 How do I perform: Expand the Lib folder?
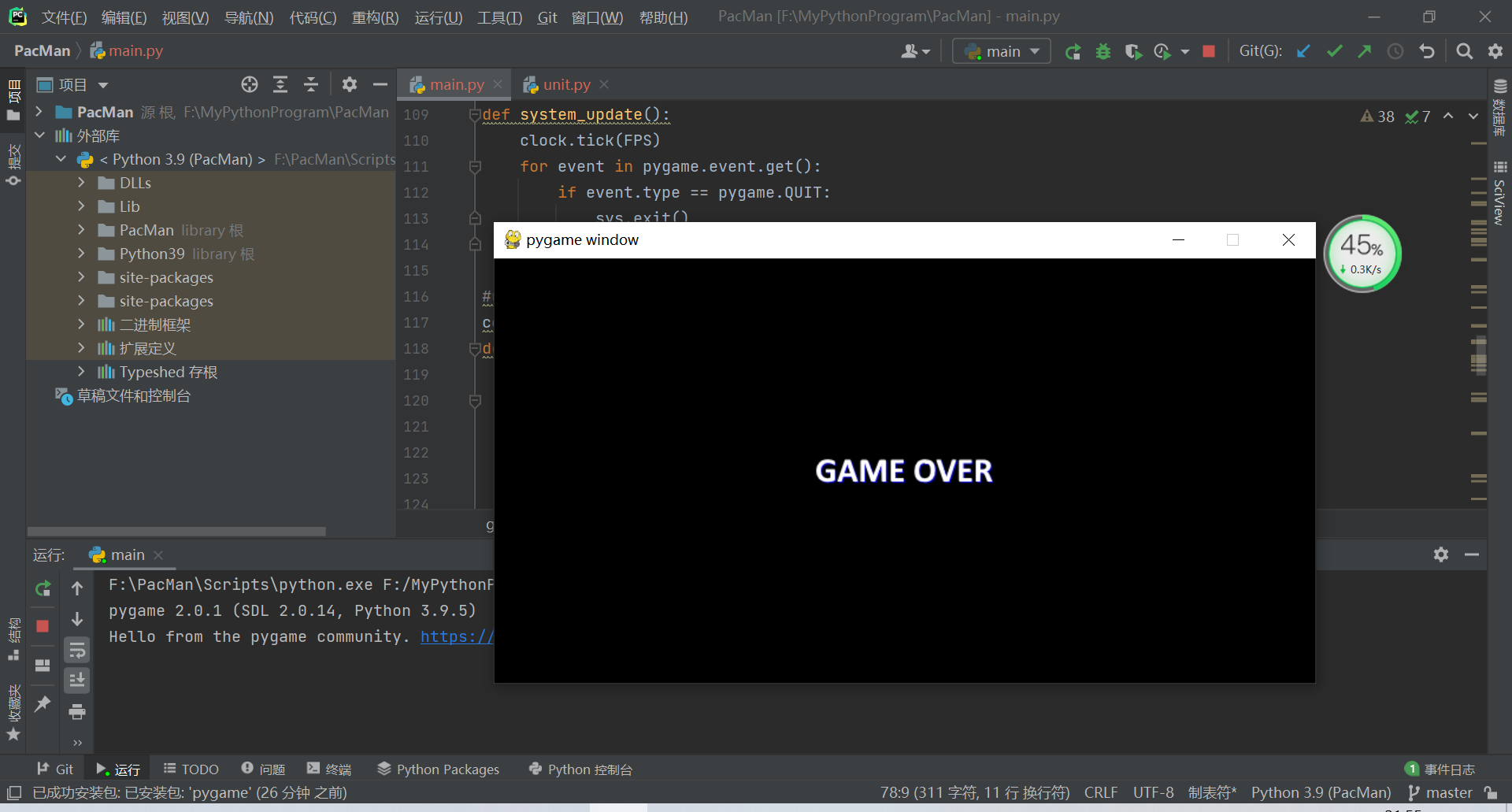coord(81,206)
